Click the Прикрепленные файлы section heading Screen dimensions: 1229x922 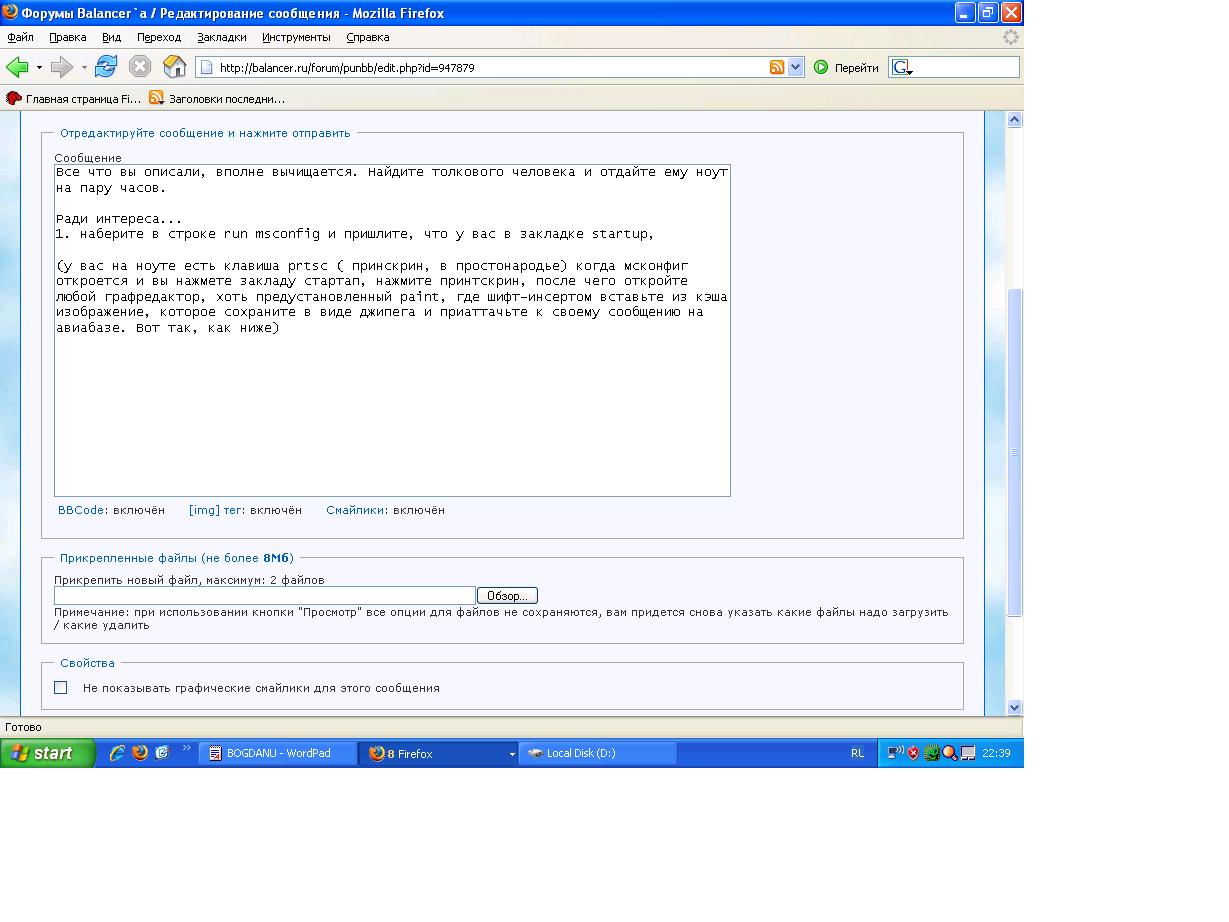click(177, 558)
